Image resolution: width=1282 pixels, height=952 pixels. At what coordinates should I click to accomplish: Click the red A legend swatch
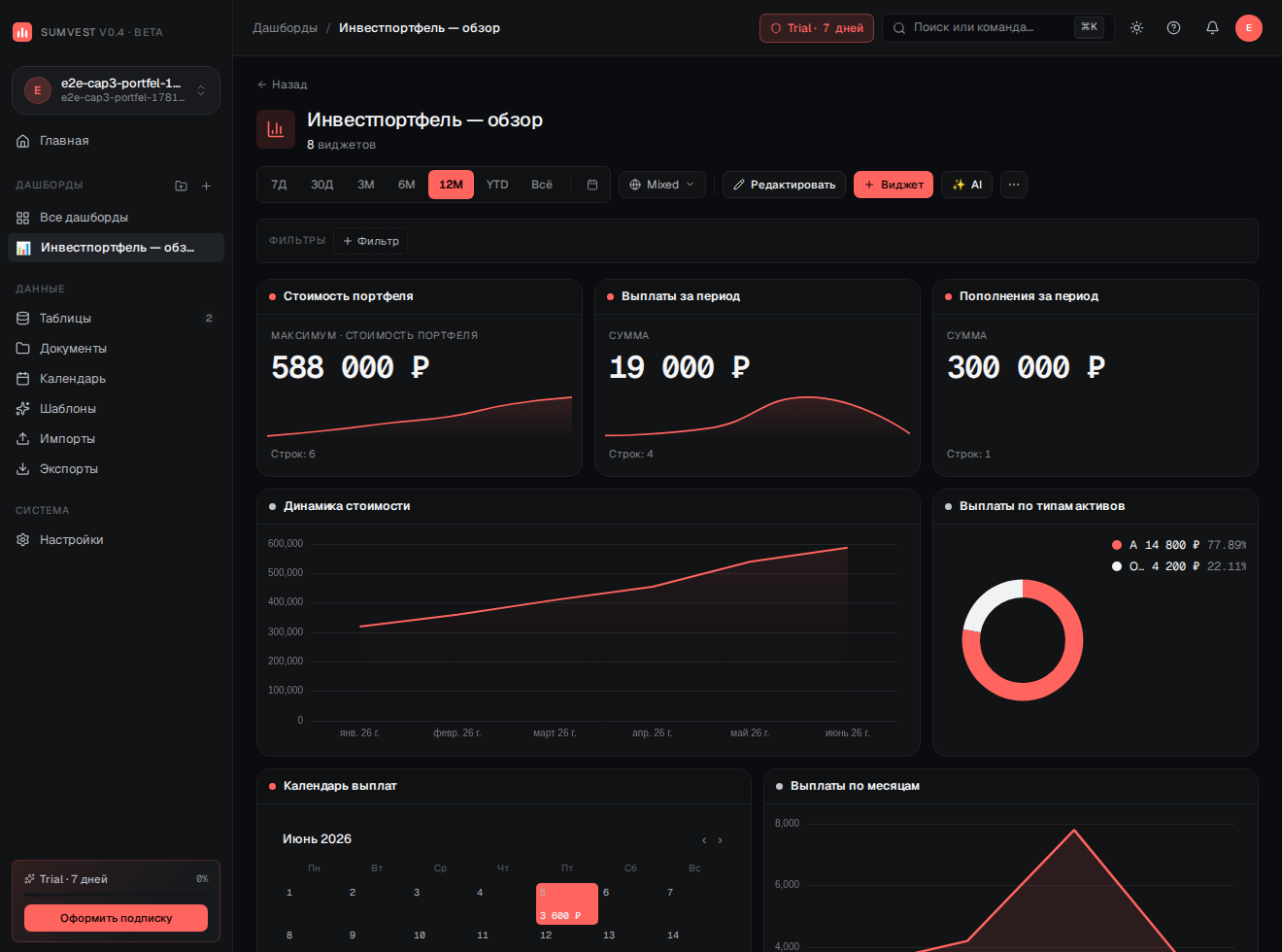[x=1117, y=545]
